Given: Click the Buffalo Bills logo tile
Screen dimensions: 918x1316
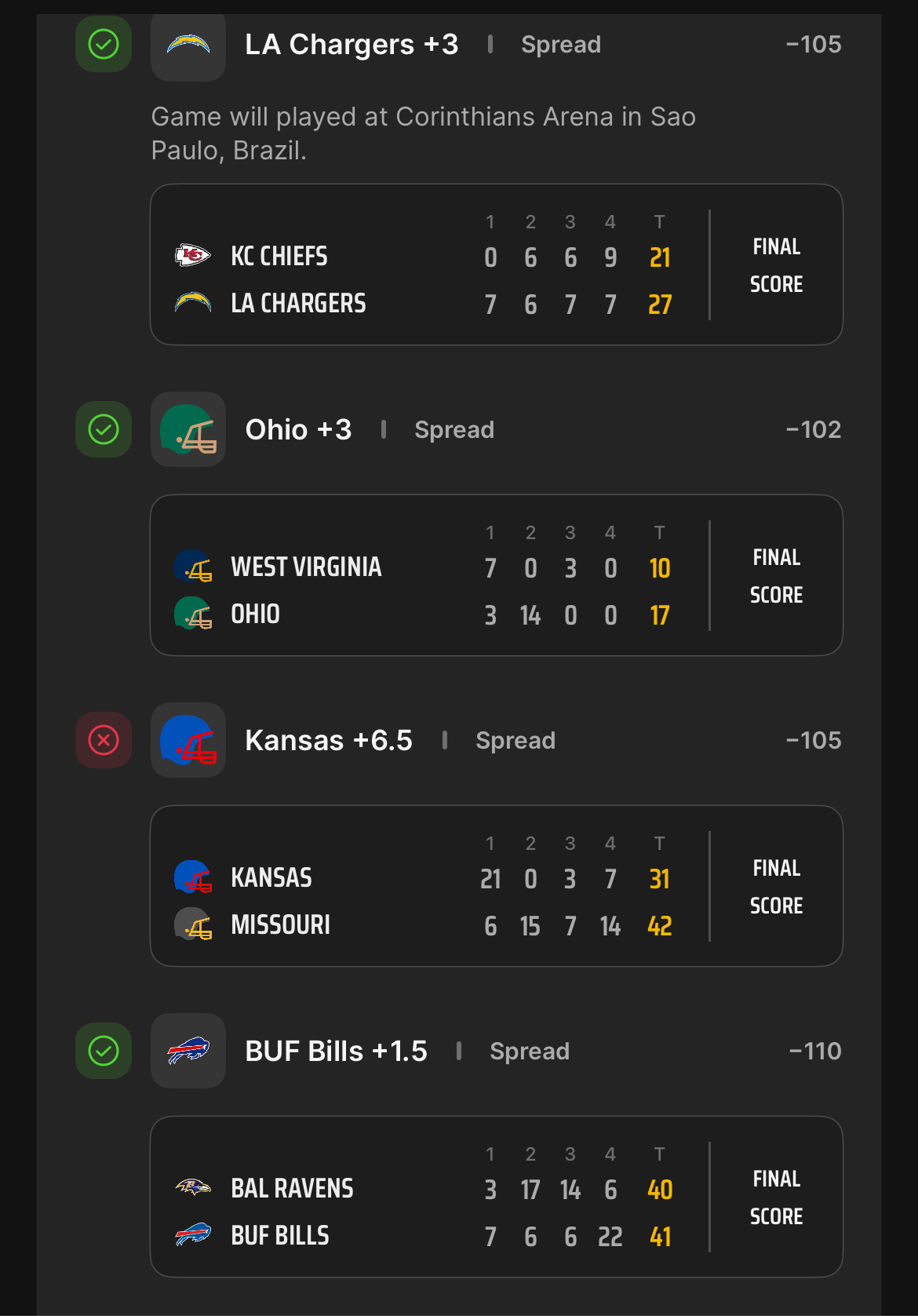Looking at the screenshot, I should [188, 1051].
